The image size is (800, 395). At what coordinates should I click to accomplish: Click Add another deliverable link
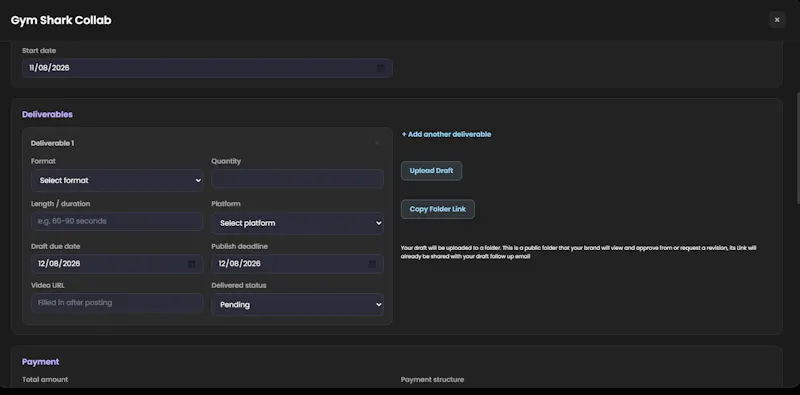click(x=446, y=134)
